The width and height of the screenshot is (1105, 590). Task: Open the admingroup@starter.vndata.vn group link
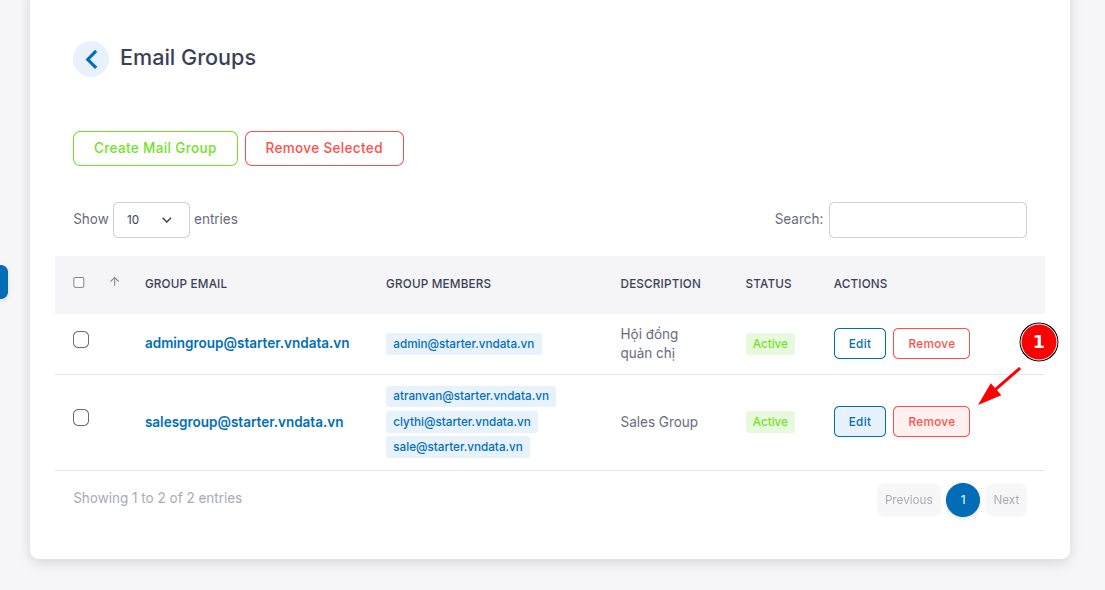coord(247,343)
